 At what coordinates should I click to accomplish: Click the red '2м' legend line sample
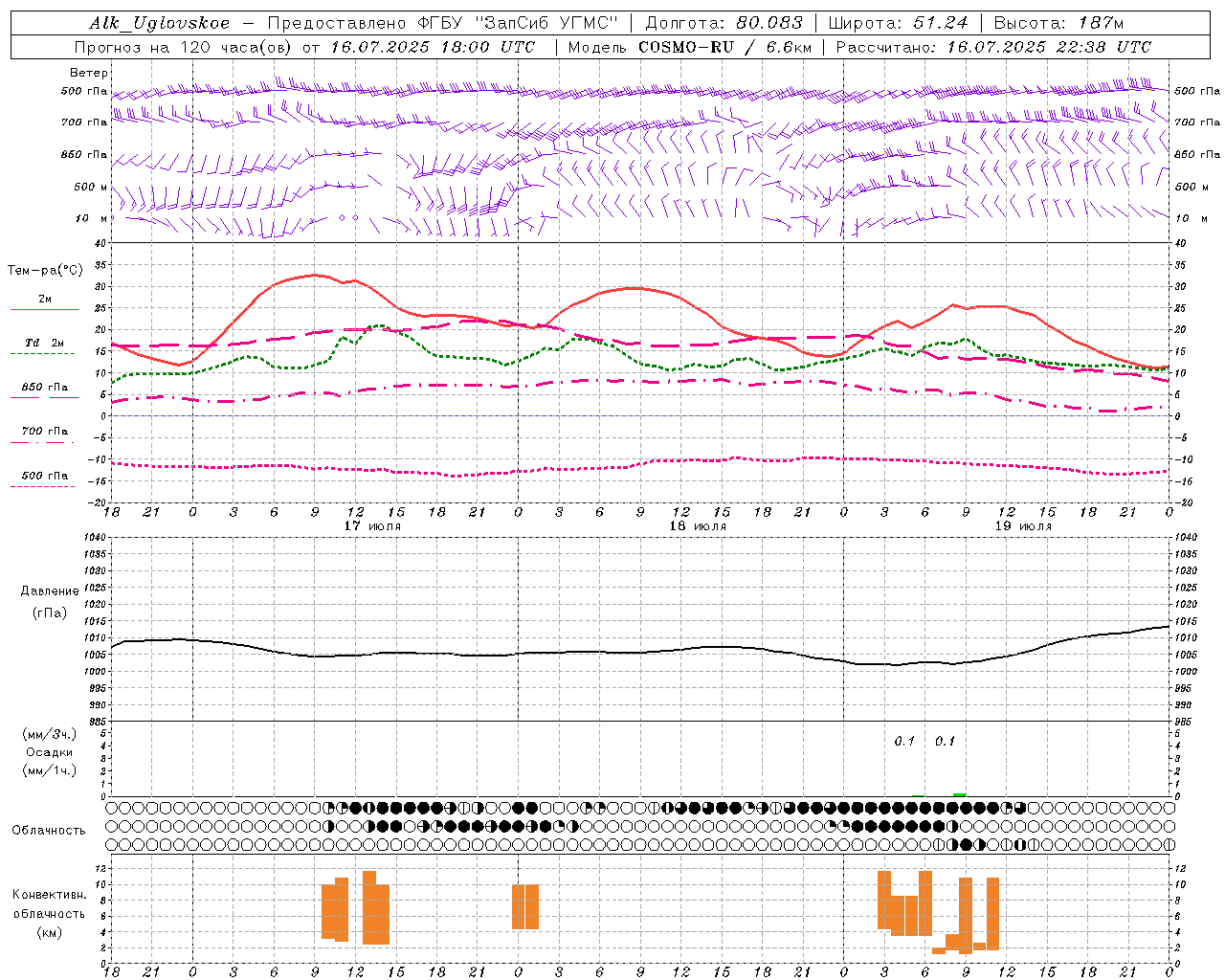pos(44,310)
